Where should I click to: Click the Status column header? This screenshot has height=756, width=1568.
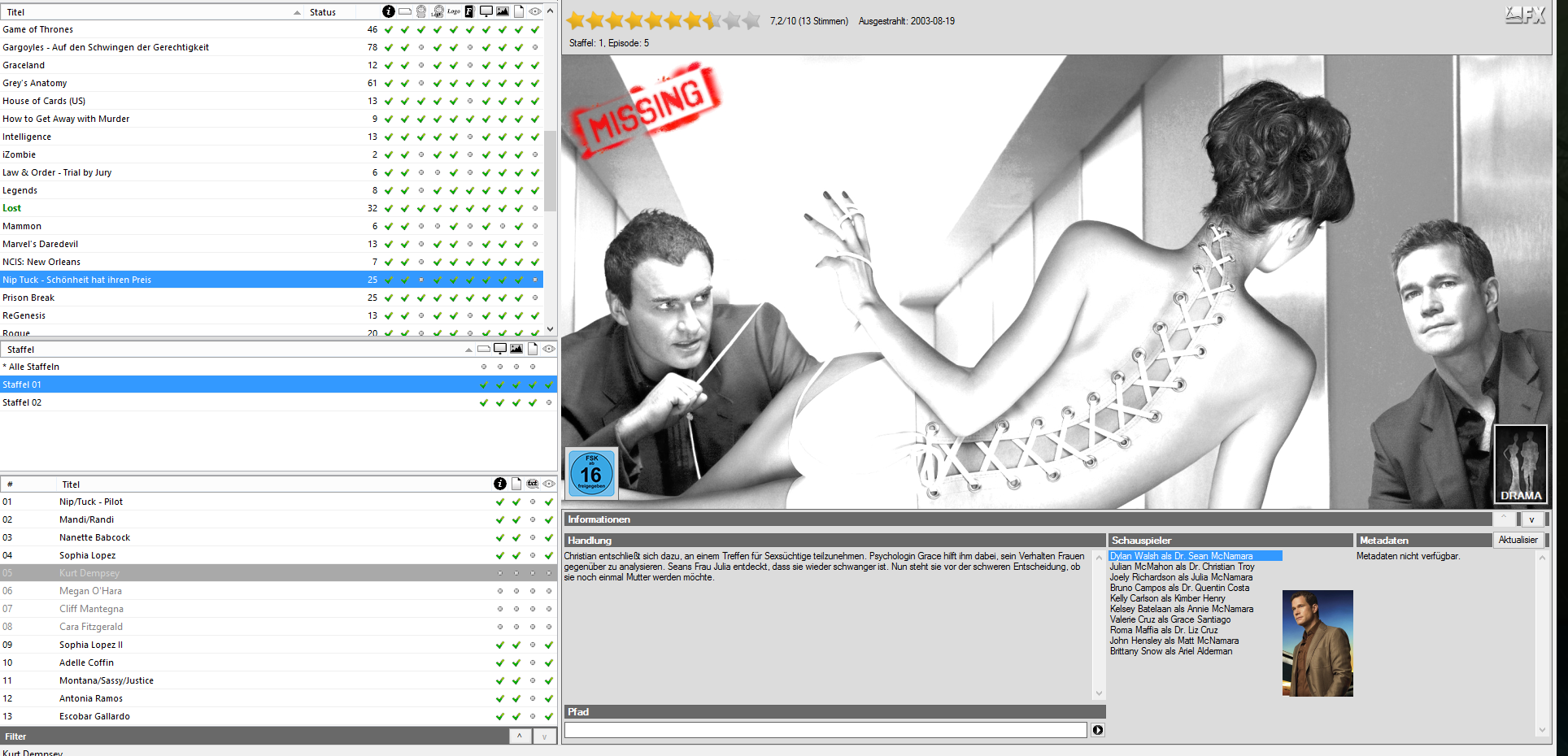point(323,12)
